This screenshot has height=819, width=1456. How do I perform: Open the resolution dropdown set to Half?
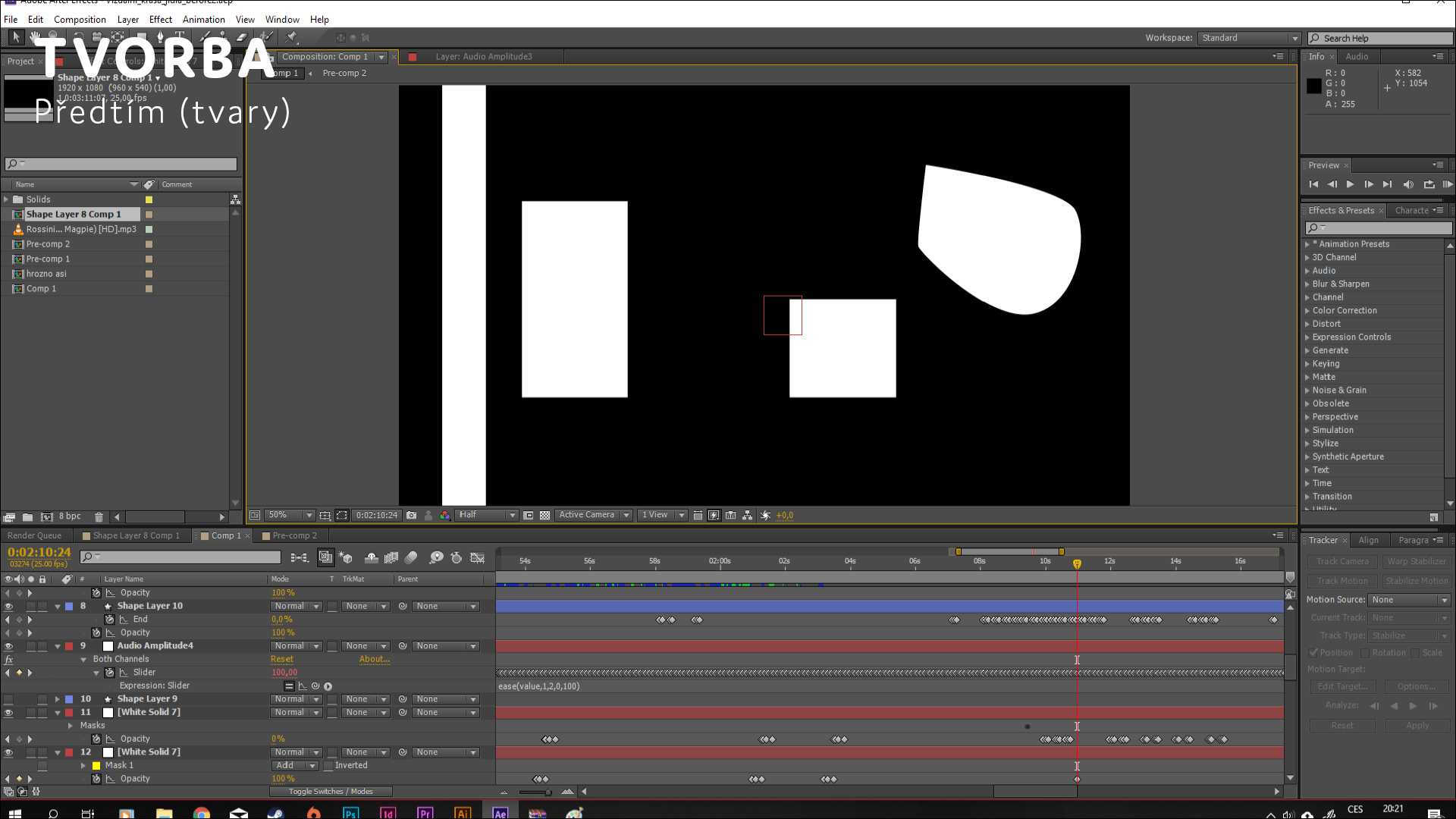[487, 516]
